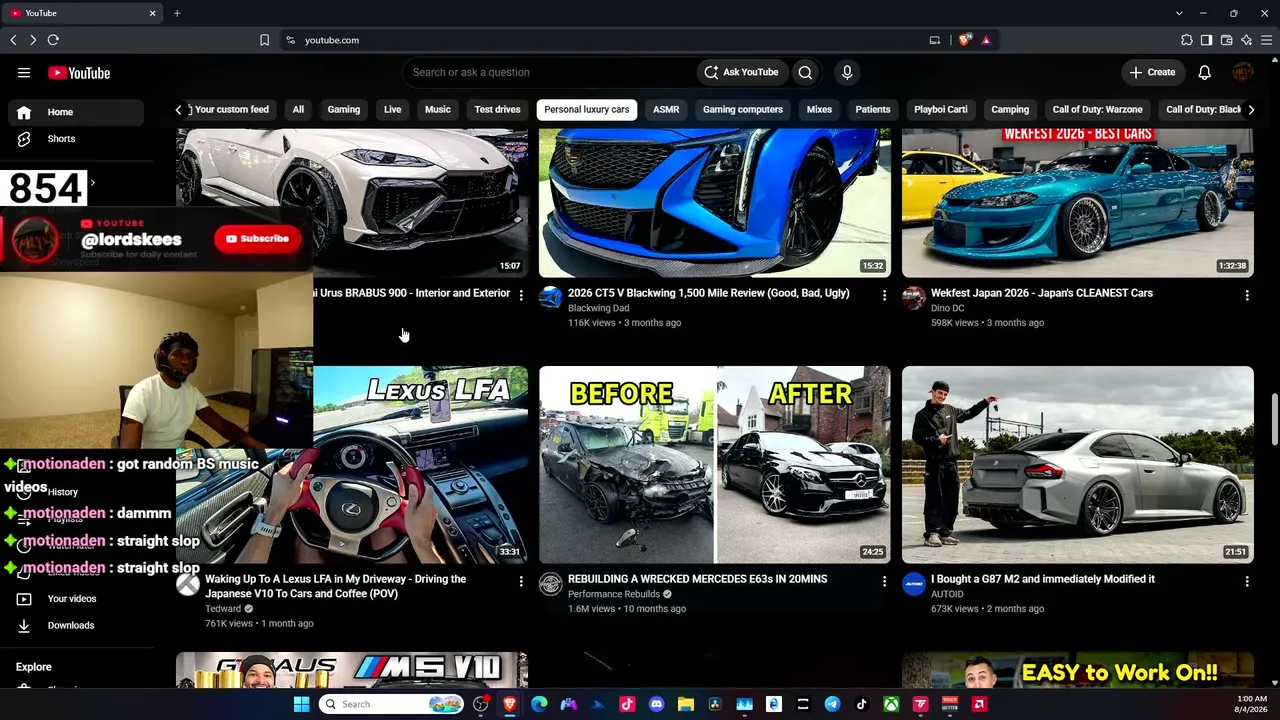Go to YouTube home via the logo
Image resolution: width=1280 pixels, height=720 pixels.
79,73
